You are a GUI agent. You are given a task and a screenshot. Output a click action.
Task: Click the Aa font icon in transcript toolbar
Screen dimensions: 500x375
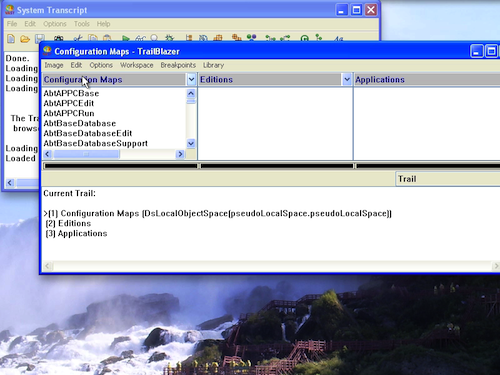[338, 38]
